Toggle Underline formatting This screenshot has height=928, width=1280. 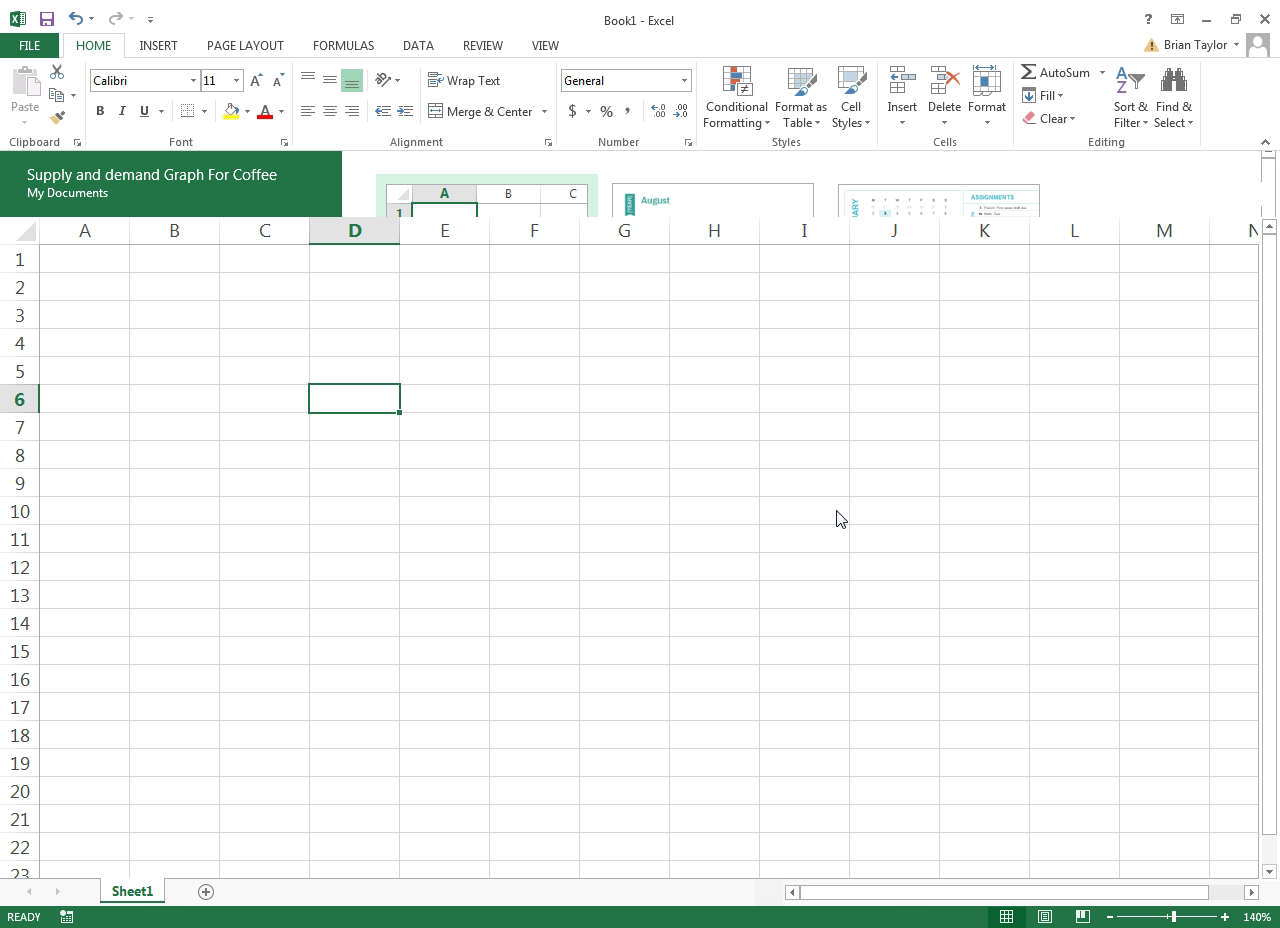click(144, 111)
